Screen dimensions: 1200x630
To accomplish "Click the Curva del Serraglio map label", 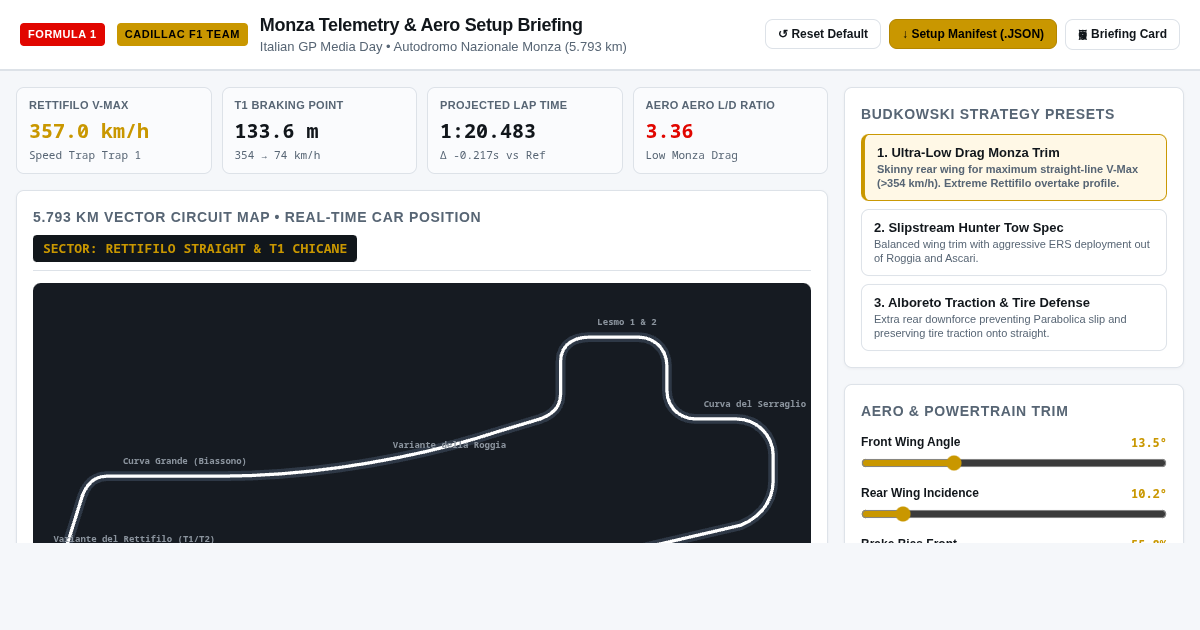I will (x=755, y=404).
